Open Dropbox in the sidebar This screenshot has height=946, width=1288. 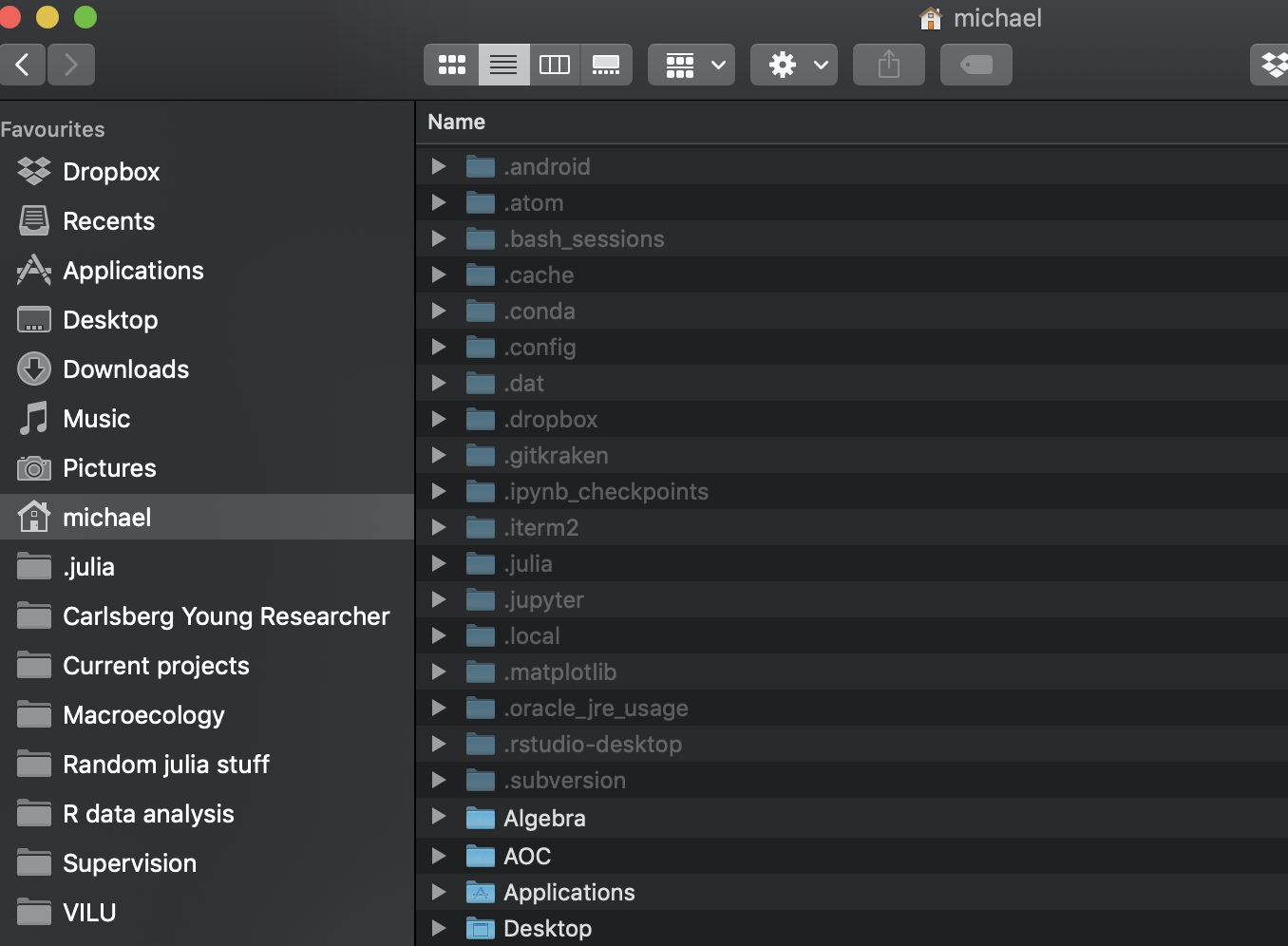[207, 172]
